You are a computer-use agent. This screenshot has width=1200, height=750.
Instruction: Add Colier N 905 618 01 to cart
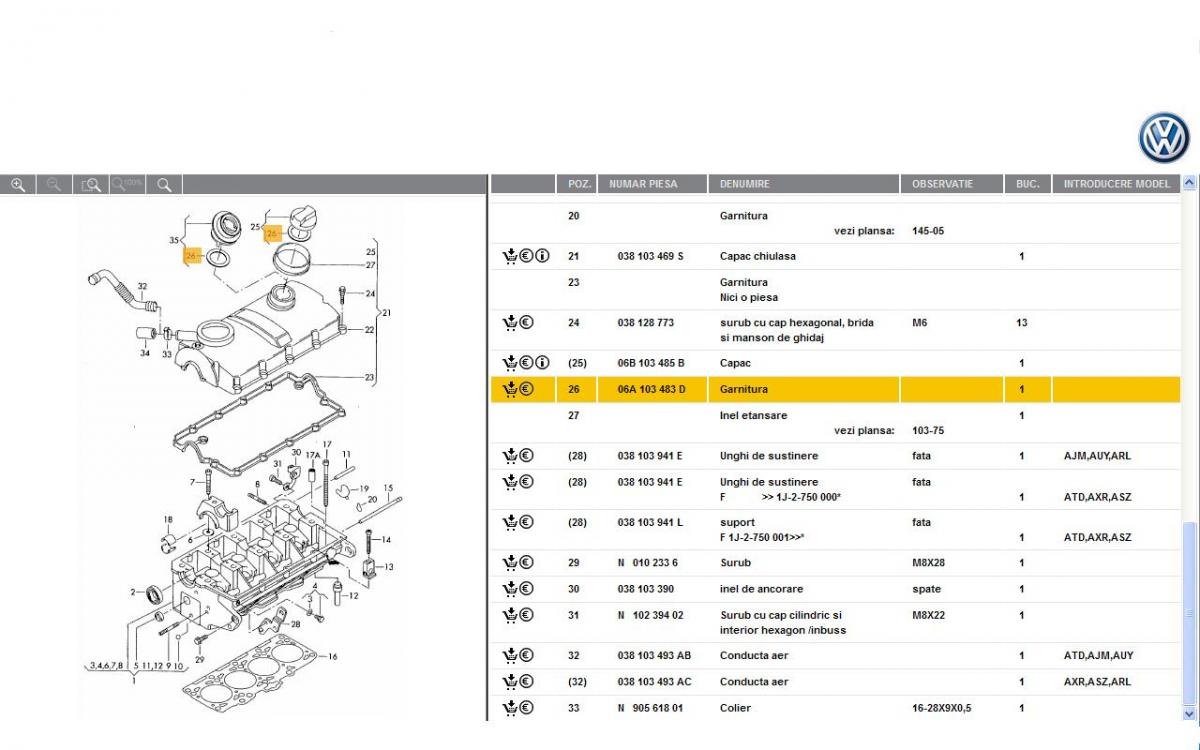tap(509, 708)
